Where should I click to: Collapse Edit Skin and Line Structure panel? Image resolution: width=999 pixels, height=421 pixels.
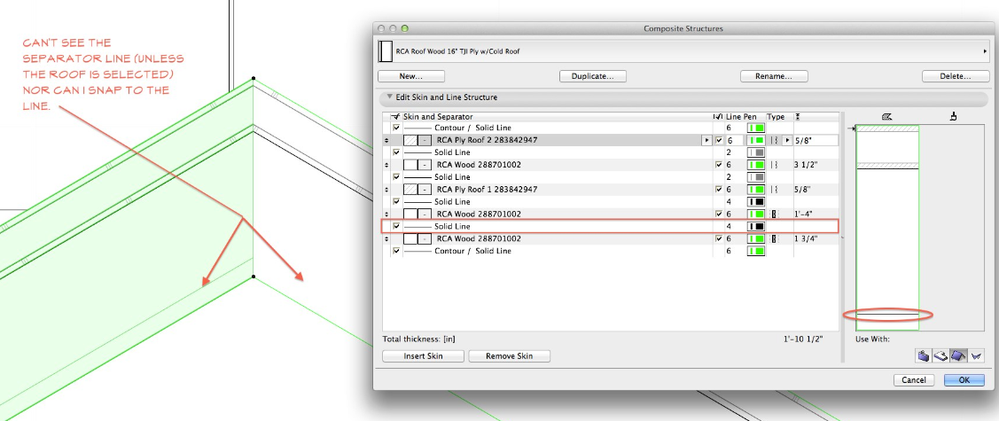(389, 97)
